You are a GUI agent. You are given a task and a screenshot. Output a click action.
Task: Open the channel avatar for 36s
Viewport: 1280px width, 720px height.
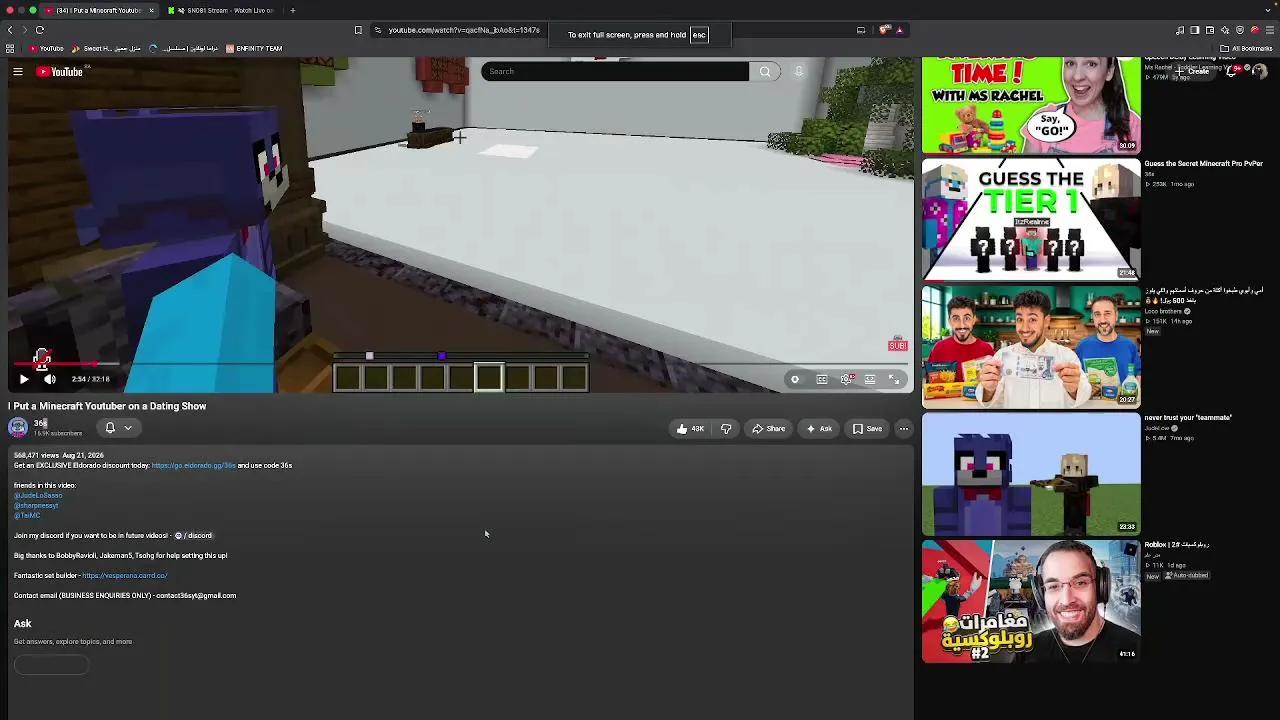[18, 428]
